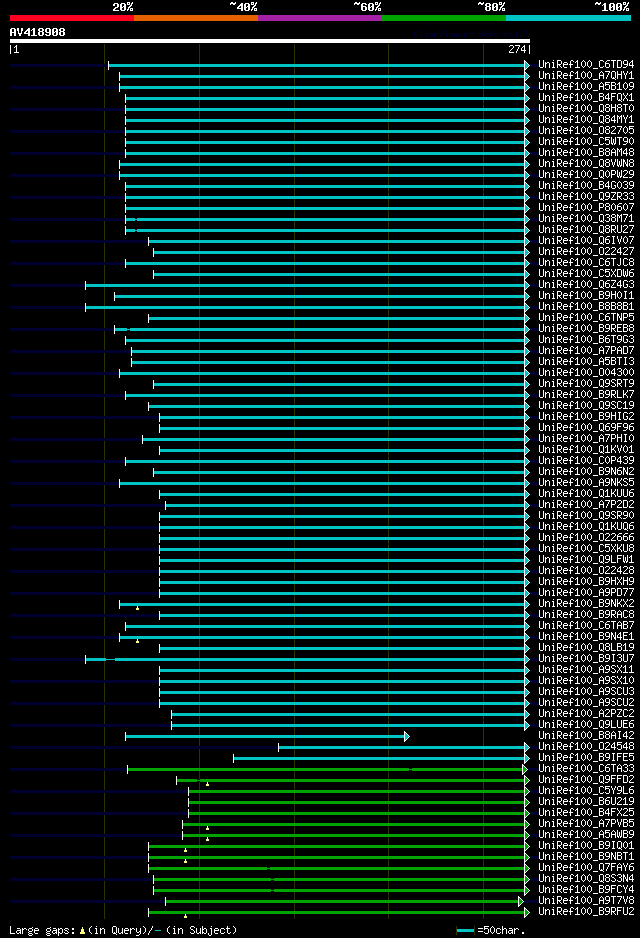Click the UniRef100_Q38M71 label
The image size is (640, 938).
(x=586, y=218)
